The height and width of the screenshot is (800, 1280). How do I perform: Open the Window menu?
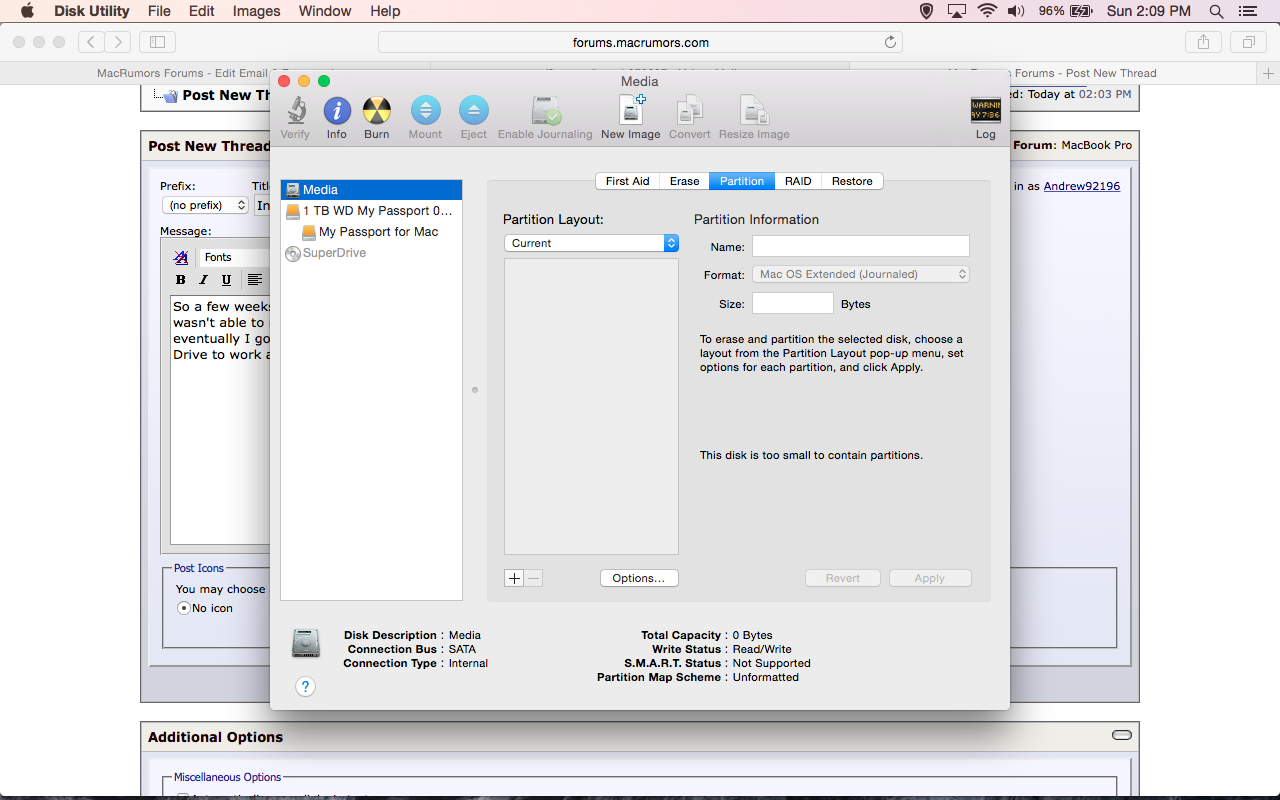(x=325, y=11)
